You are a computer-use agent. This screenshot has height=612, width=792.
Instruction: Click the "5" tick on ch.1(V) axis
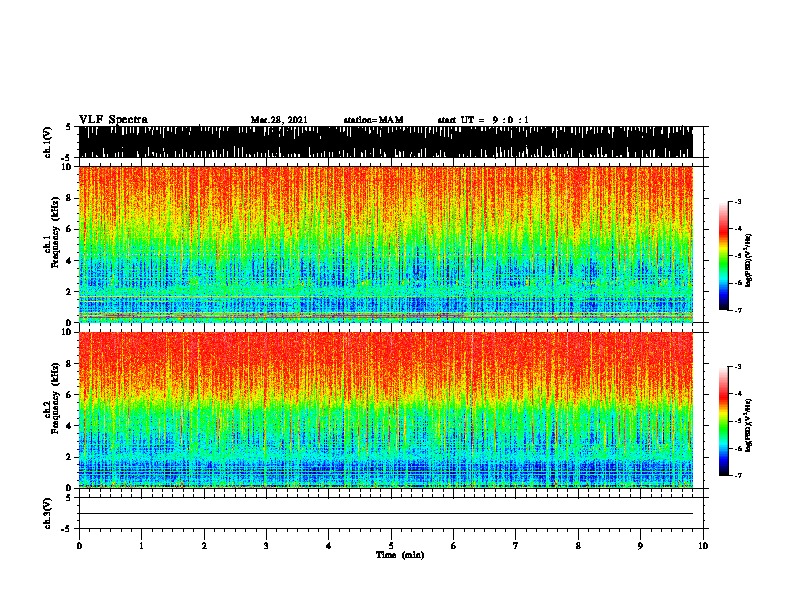[x=69, y=127]
